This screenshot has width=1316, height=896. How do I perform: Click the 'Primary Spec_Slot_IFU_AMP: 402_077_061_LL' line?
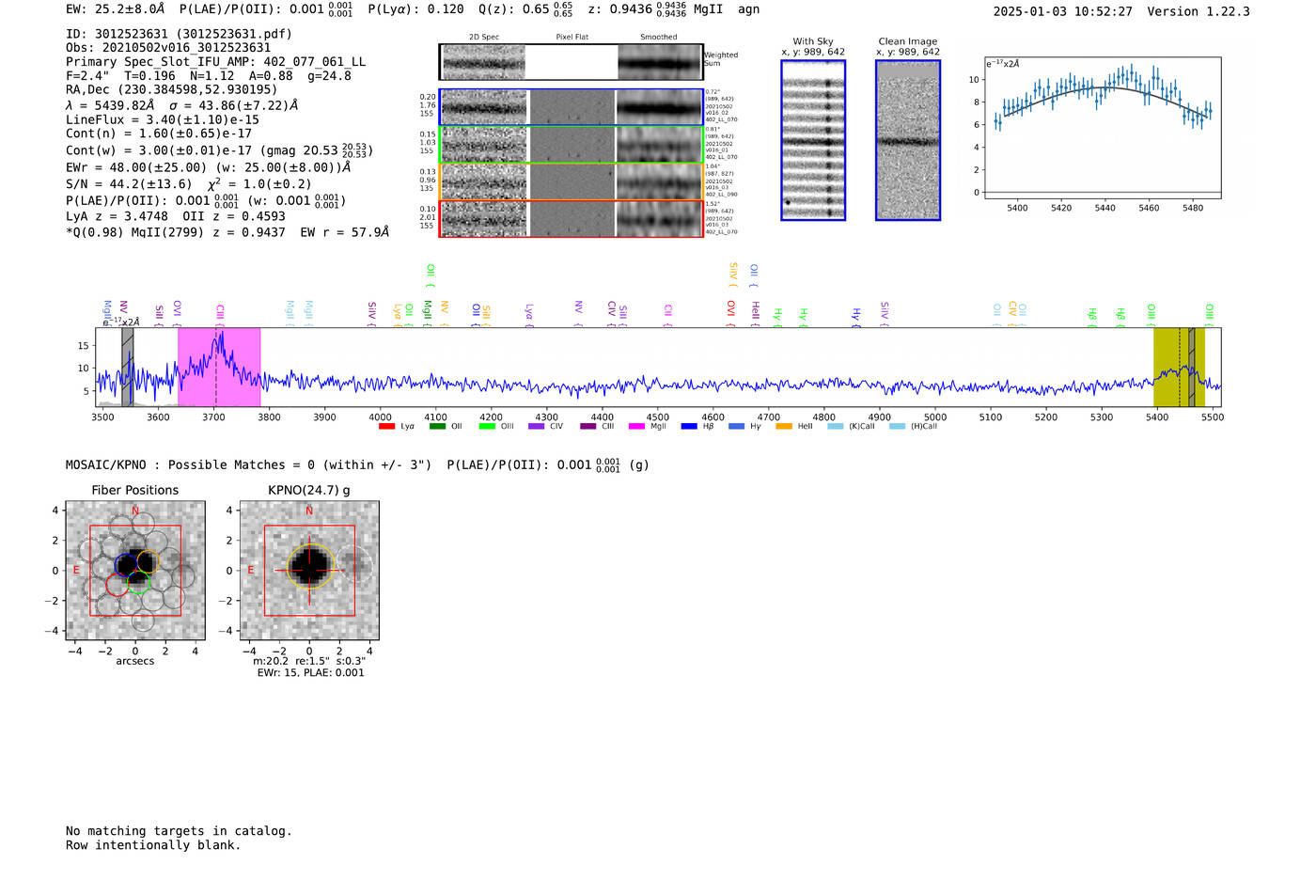(216, 62)
